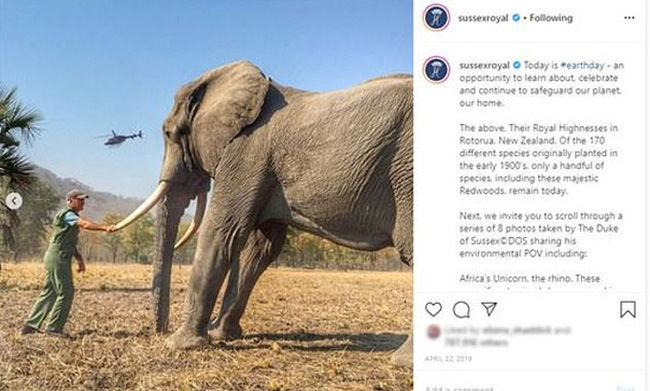Go to previous photo with left arrow
The width and height of the screenshot is (650, 391).
point(14,201)
